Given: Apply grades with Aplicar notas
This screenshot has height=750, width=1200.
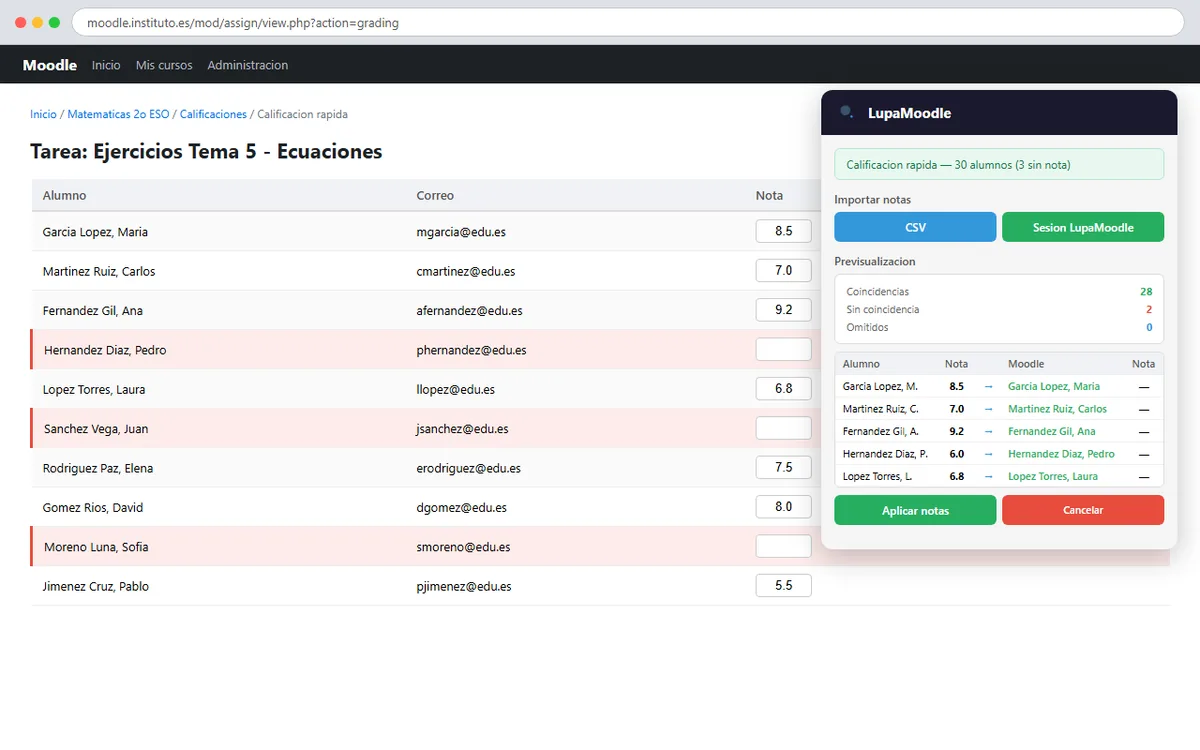Looking at the screenshot, I should pyautogui.click(x=915, y=510).
